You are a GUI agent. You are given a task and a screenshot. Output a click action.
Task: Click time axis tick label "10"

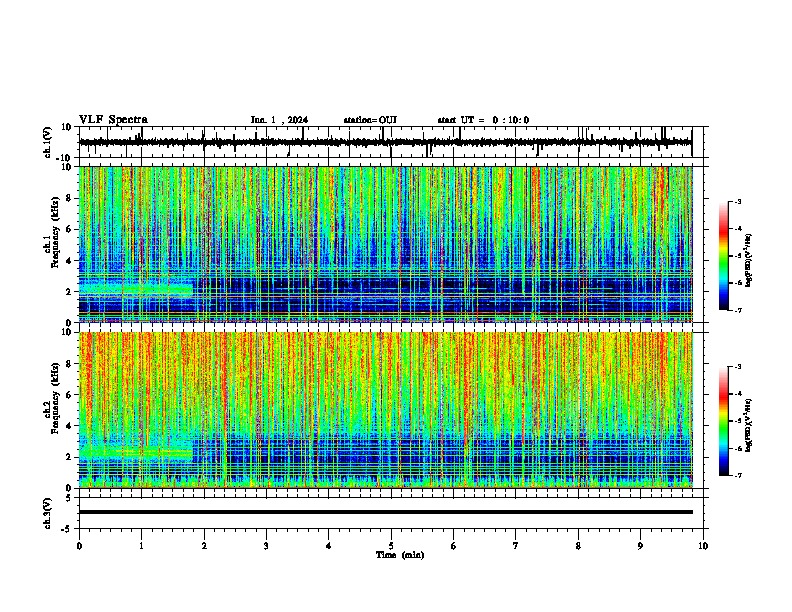point(703,546)
